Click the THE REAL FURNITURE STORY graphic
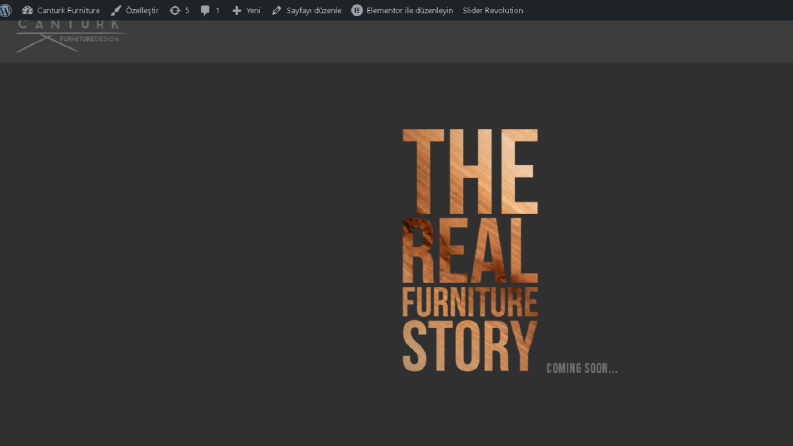The image size is (793, 446). (x=470, y=250)
